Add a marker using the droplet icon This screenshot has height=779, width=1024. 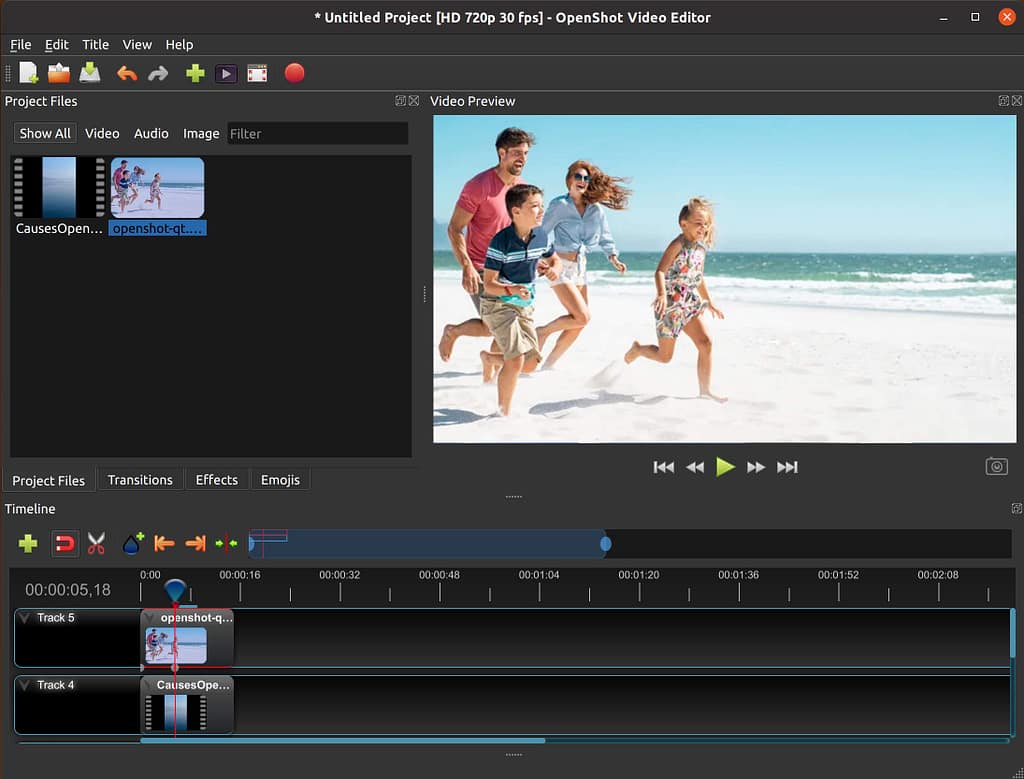[133, 543]
